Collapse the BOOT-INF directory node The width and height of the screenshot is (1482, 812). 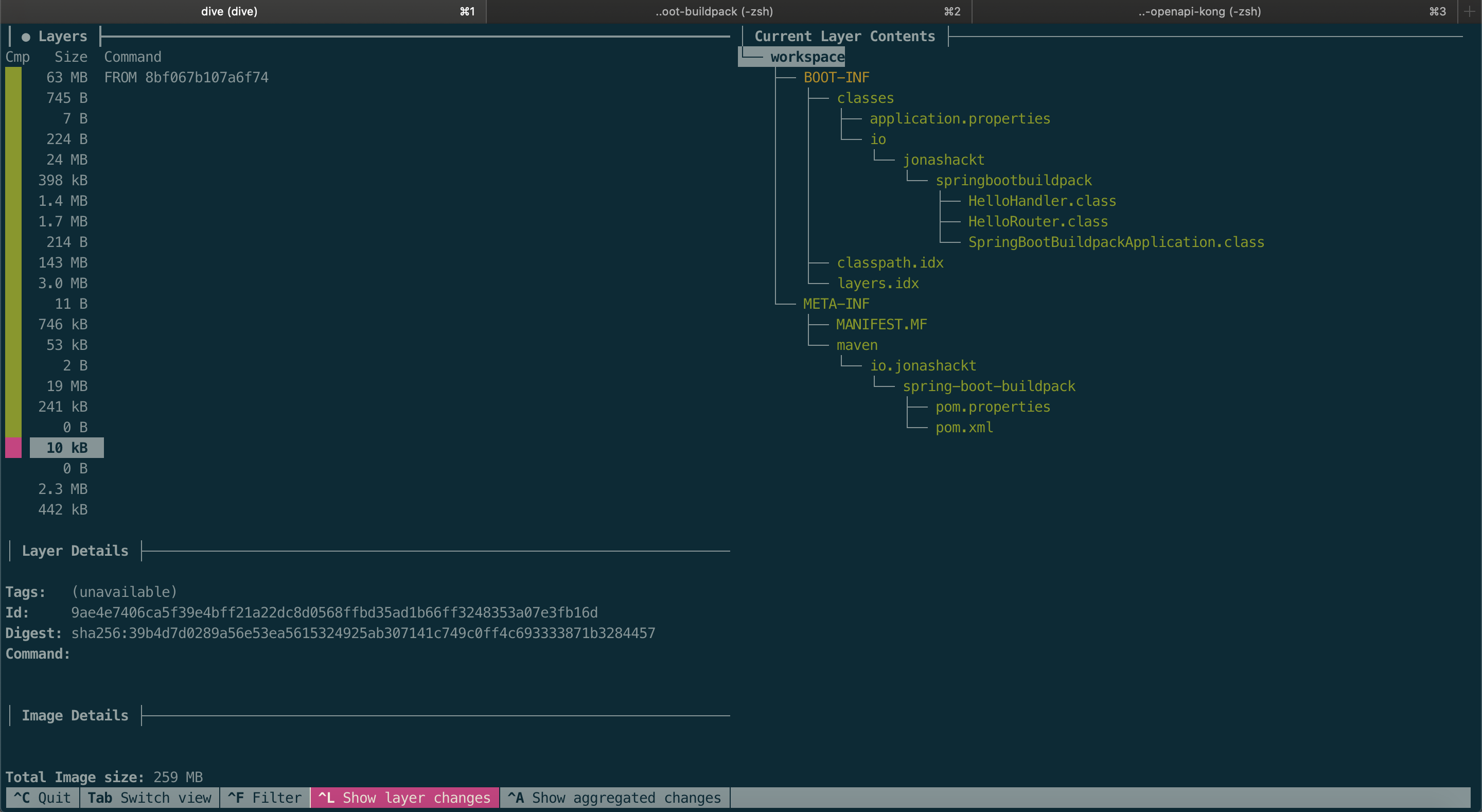coord(836,78)
